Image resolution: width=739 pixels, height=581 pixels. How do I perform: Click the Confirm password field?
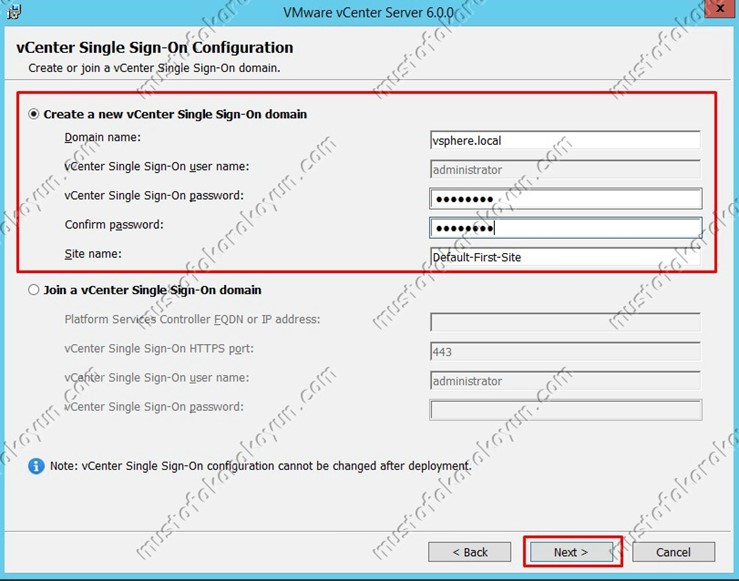(x=566, y=228)
